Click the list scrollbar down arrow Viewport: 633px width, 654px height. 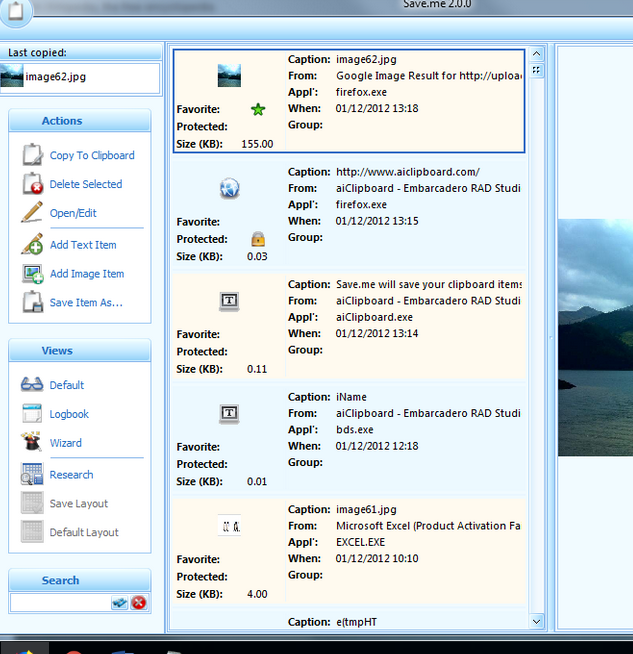tap(537, 621)
